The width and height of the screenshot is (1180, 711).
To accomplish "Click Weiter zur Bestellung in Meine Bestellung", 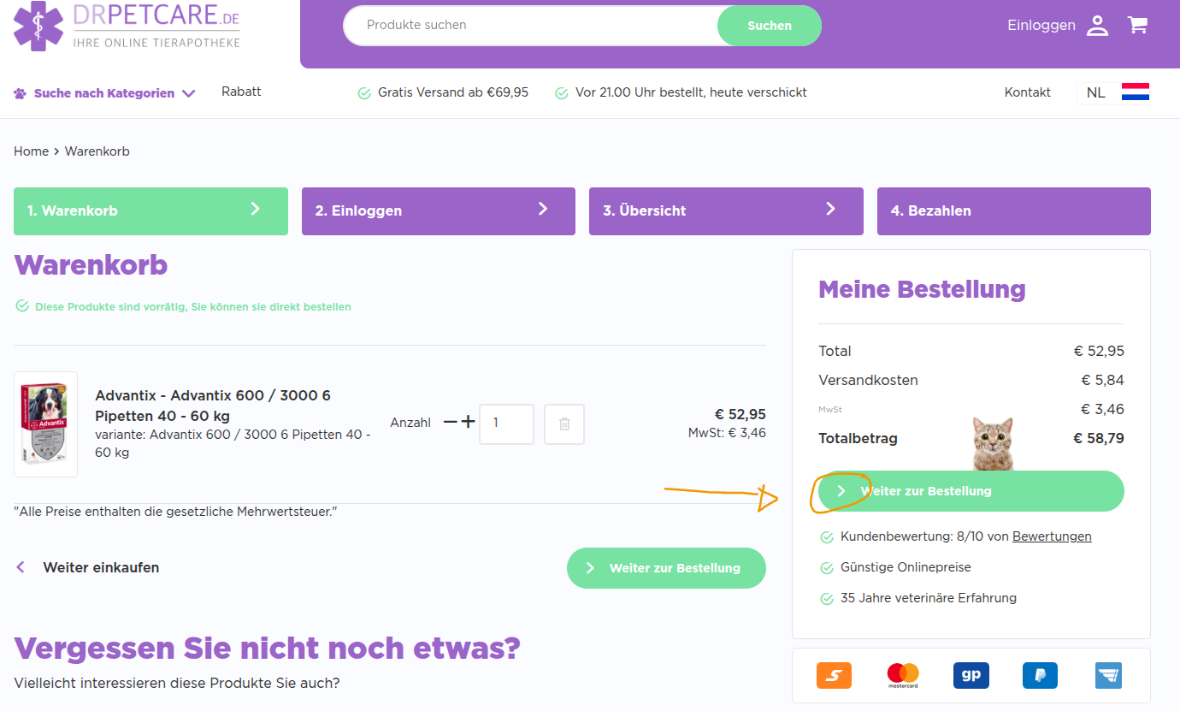I will [x=971, y=491].
